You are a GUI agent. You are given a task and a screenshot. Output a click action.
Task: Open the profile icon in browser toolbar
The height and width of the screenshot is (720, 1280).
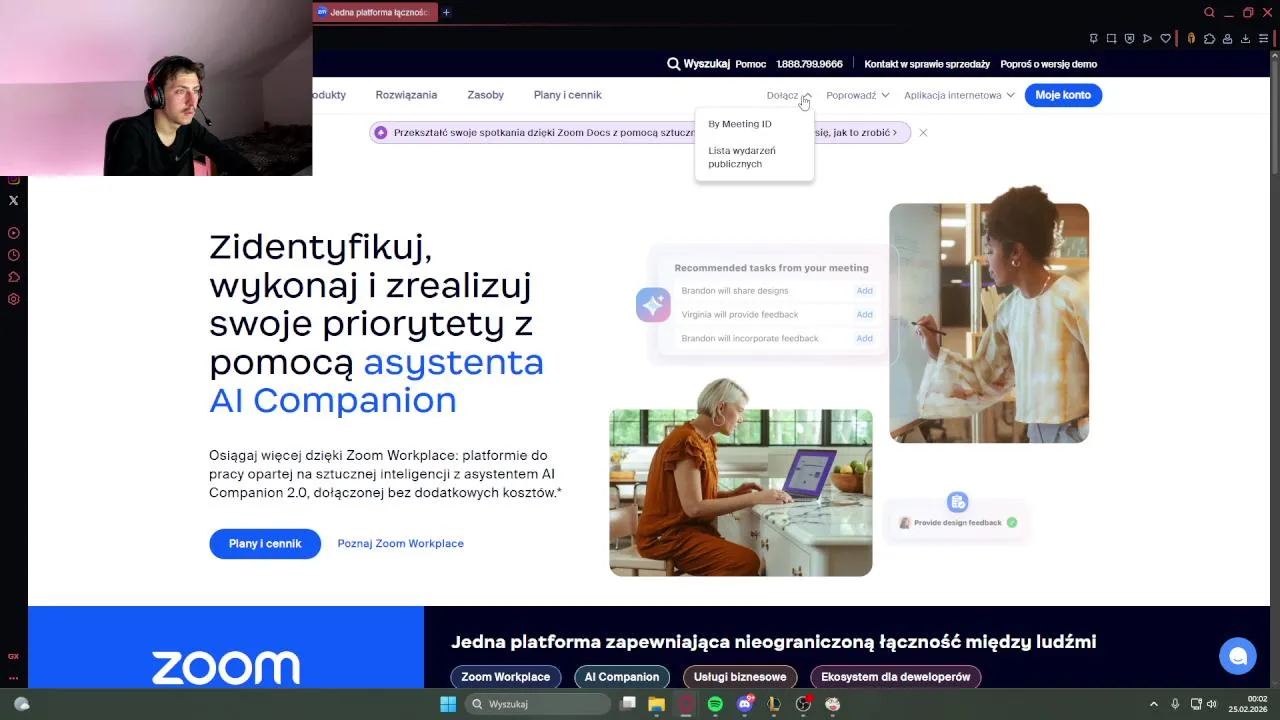(1227, 39)
